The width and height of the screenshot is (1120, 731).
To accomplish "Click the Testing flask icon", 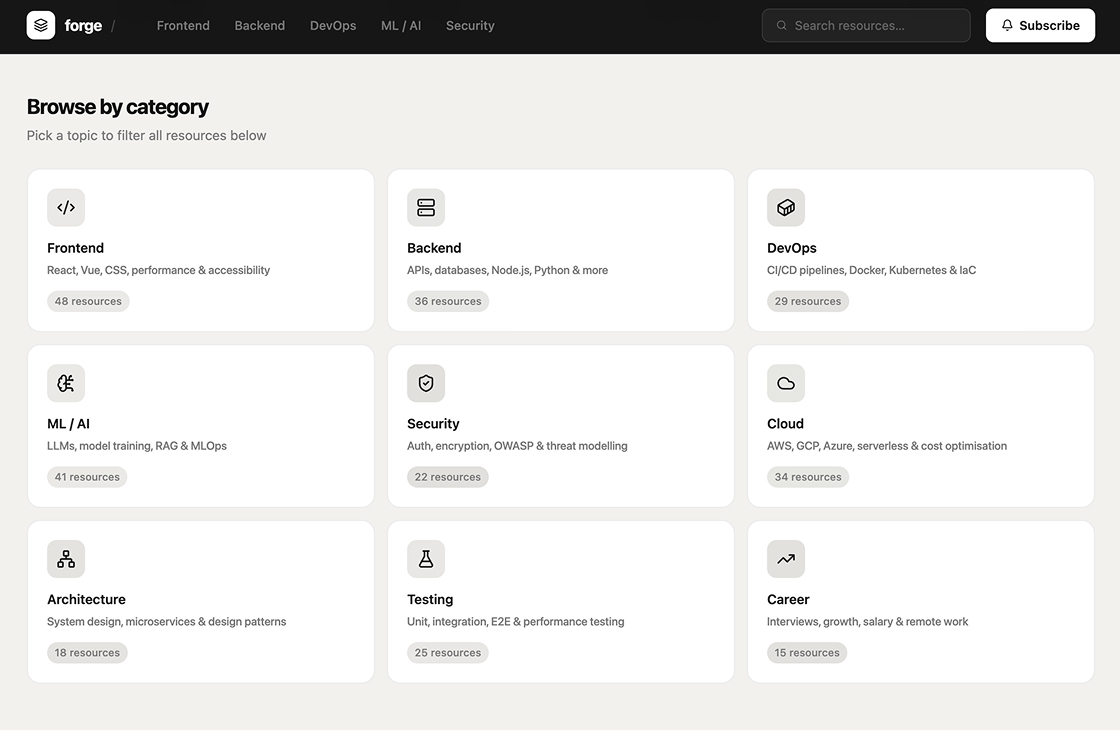I will tap(426, 559).
